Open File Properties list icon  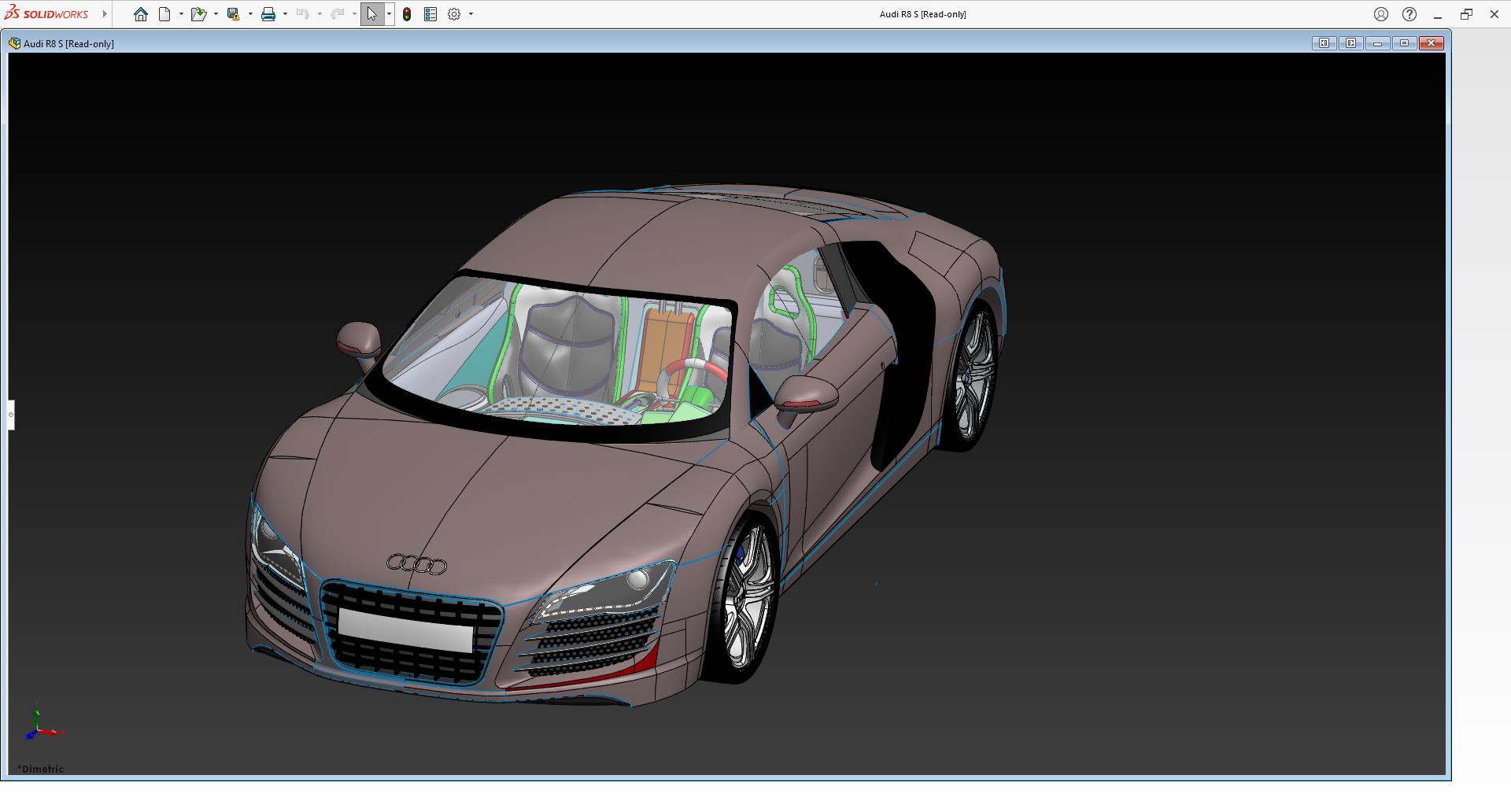pyautogui.click(x=430, y=14)
